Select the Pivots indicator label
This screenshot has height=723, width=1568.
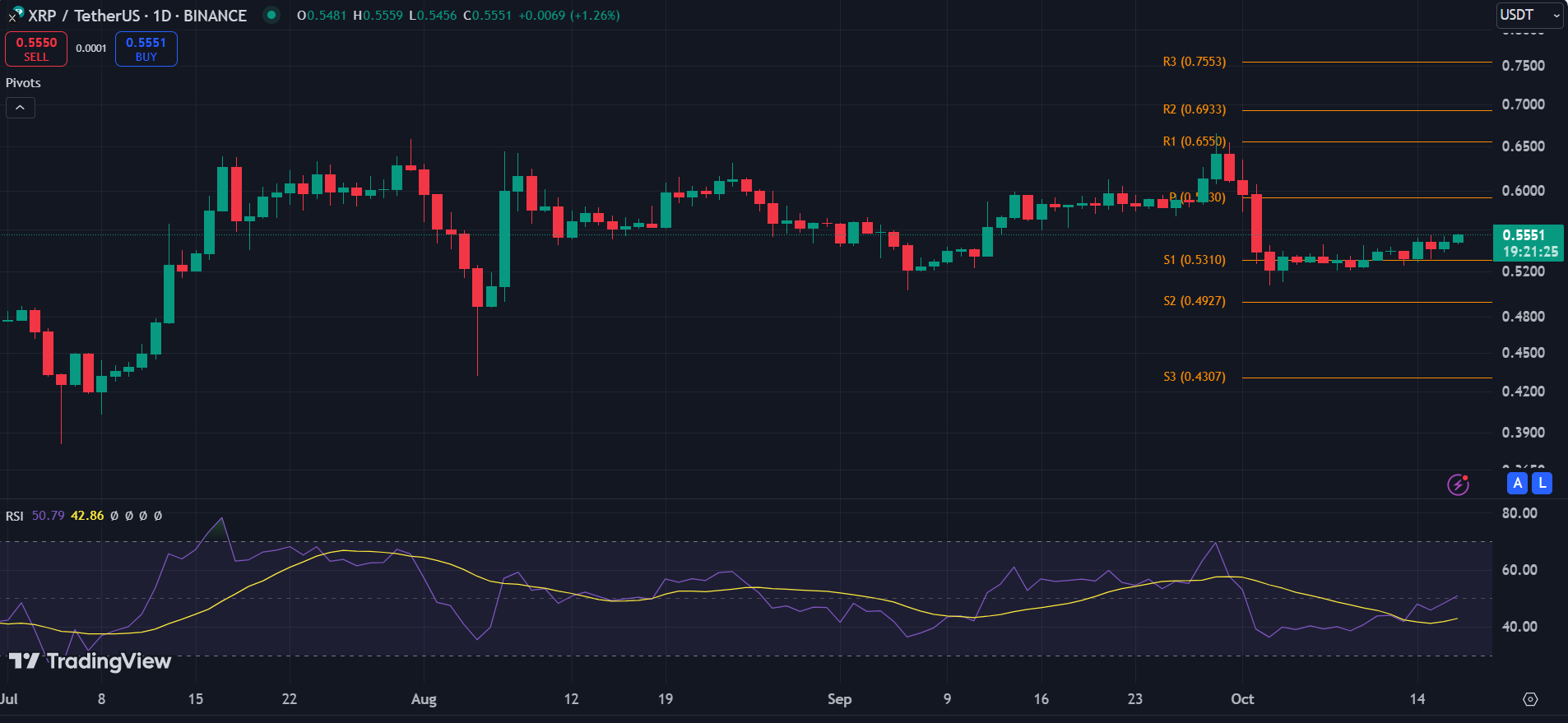pyautogui.click(x=23, y=83)
